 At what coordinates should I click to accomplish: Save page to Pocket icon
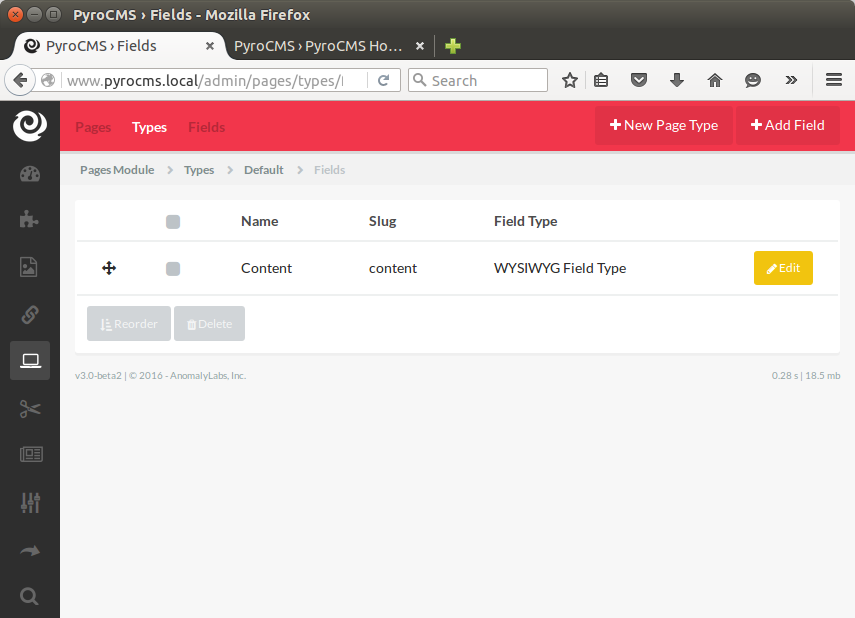639,81
